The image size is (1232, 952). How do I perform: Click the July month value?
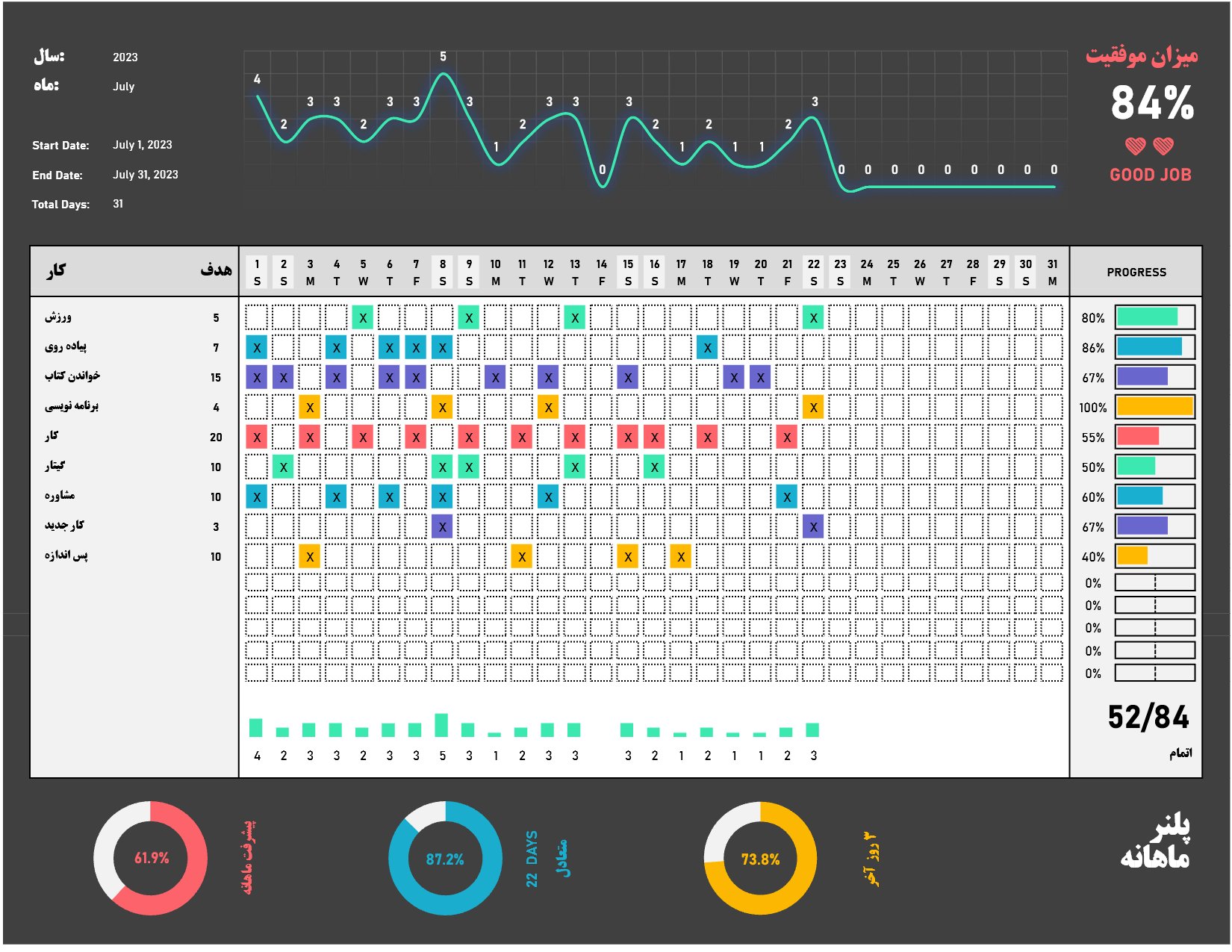tap(124, 87)
